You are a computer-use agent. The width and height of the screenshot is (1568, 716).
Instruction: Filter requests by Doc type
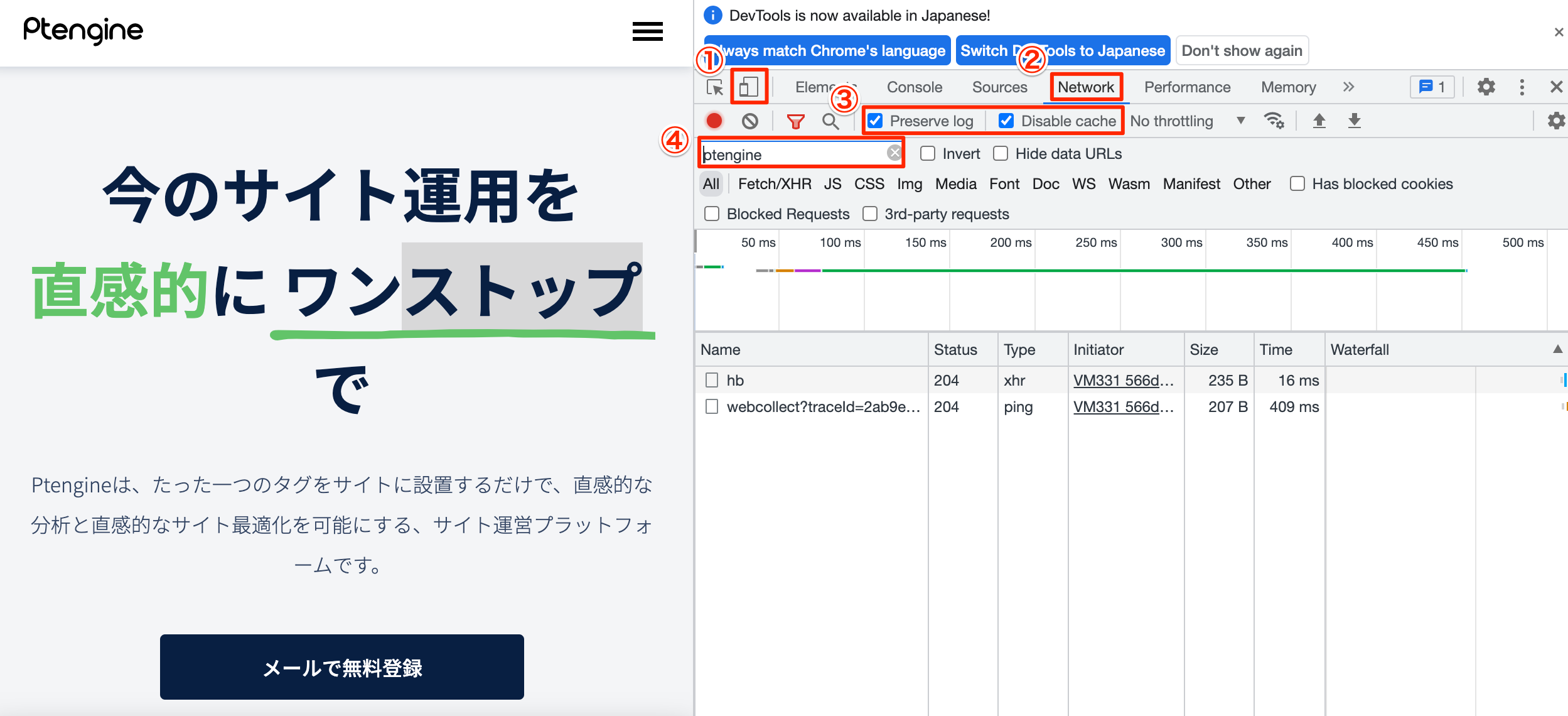1046,183
